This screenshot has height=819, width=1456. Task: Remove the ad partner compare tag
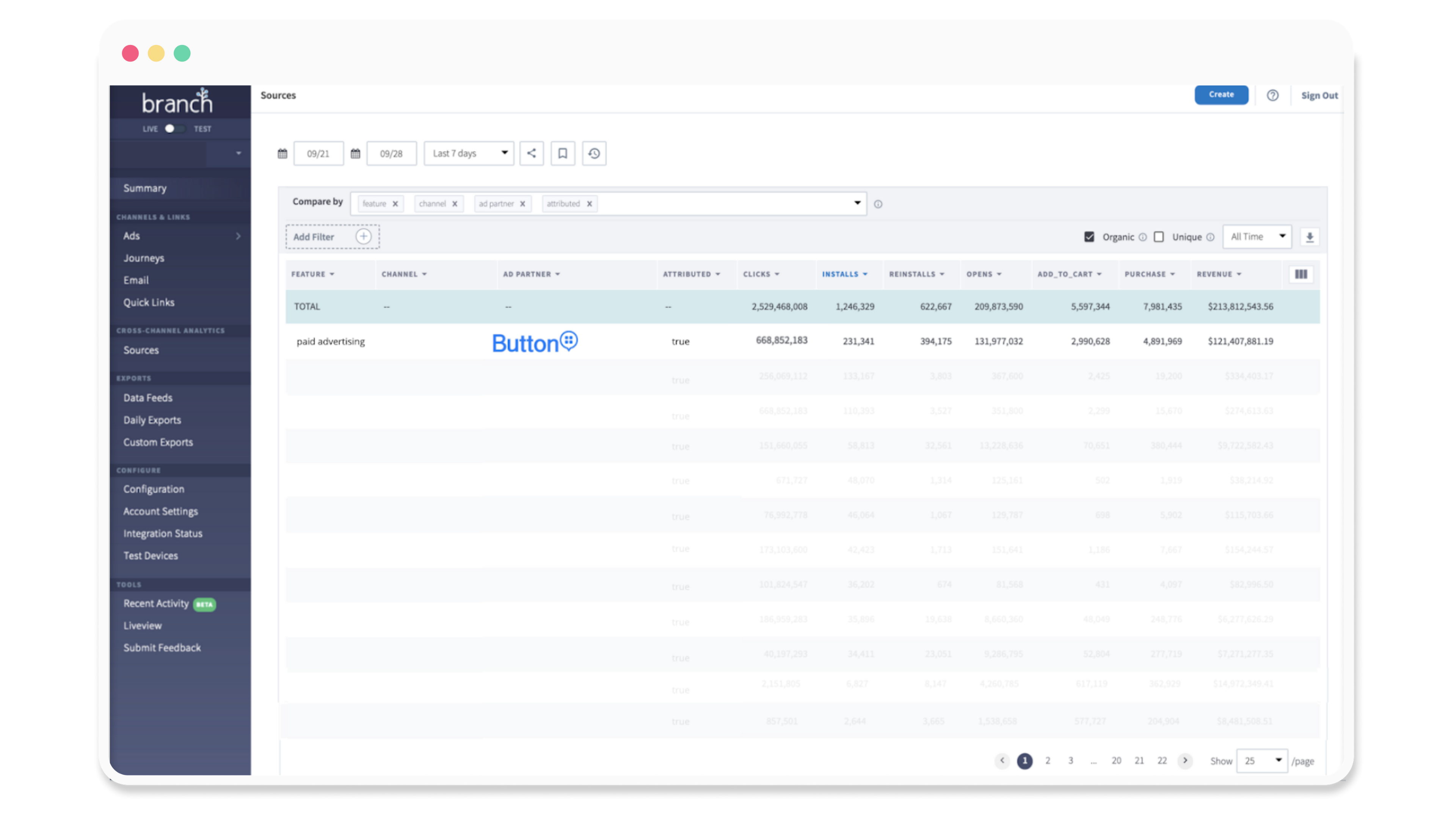[x=522, y=204]
